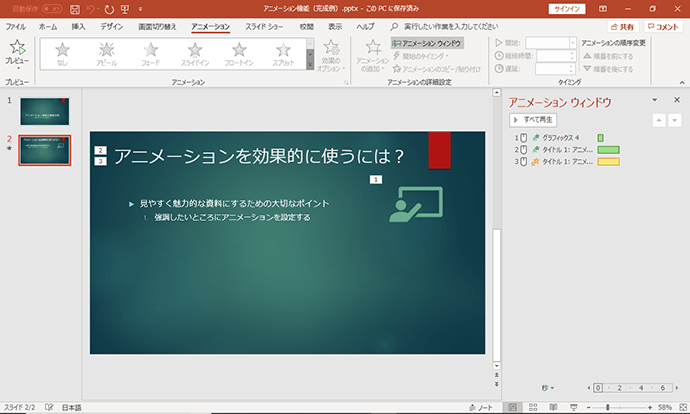The image size is (690, 414).
Task: Open the Trigger timing (開始のタイミング) dropdown
Action: [421, 56]
